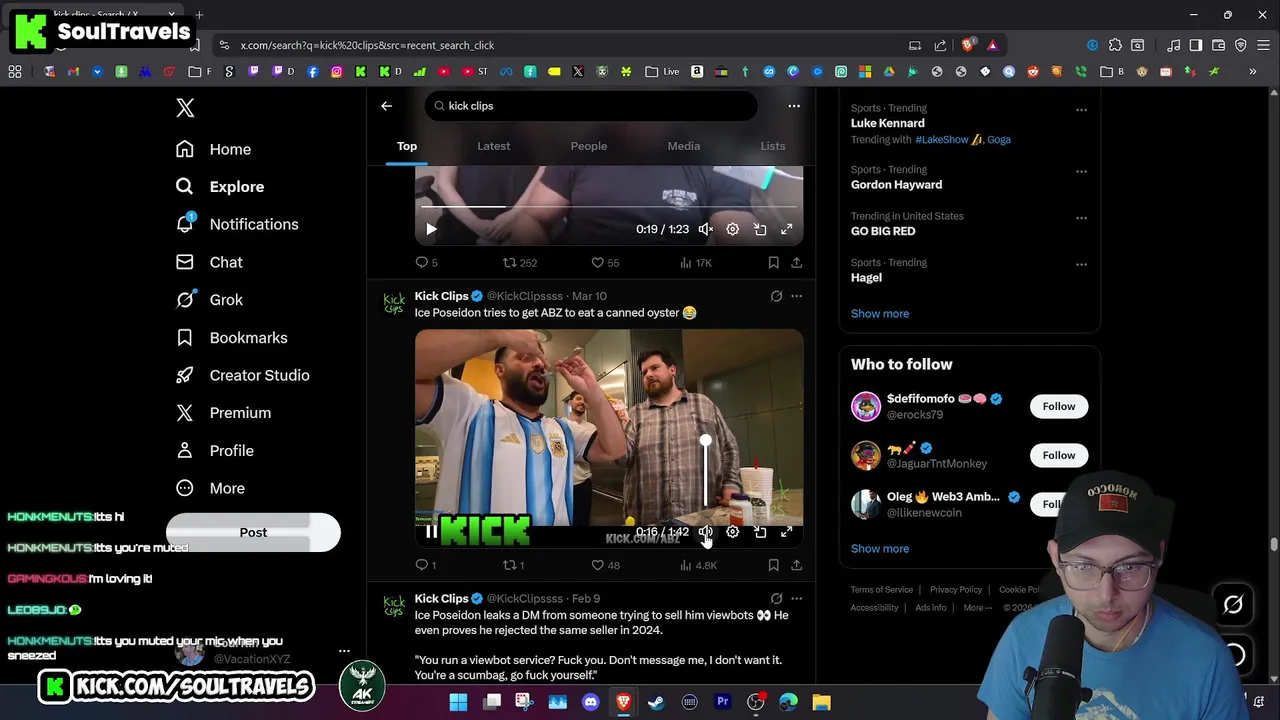Screen dimensions: 1280x720
Task: Open more options for Luke Kennard trend
Action: click(x=1081, y=110)
